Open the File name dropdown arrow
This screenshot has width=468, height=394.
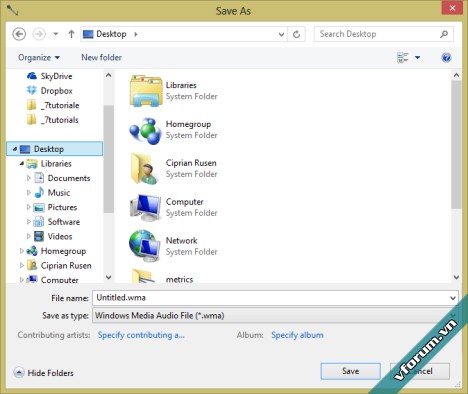coord(453,298)
